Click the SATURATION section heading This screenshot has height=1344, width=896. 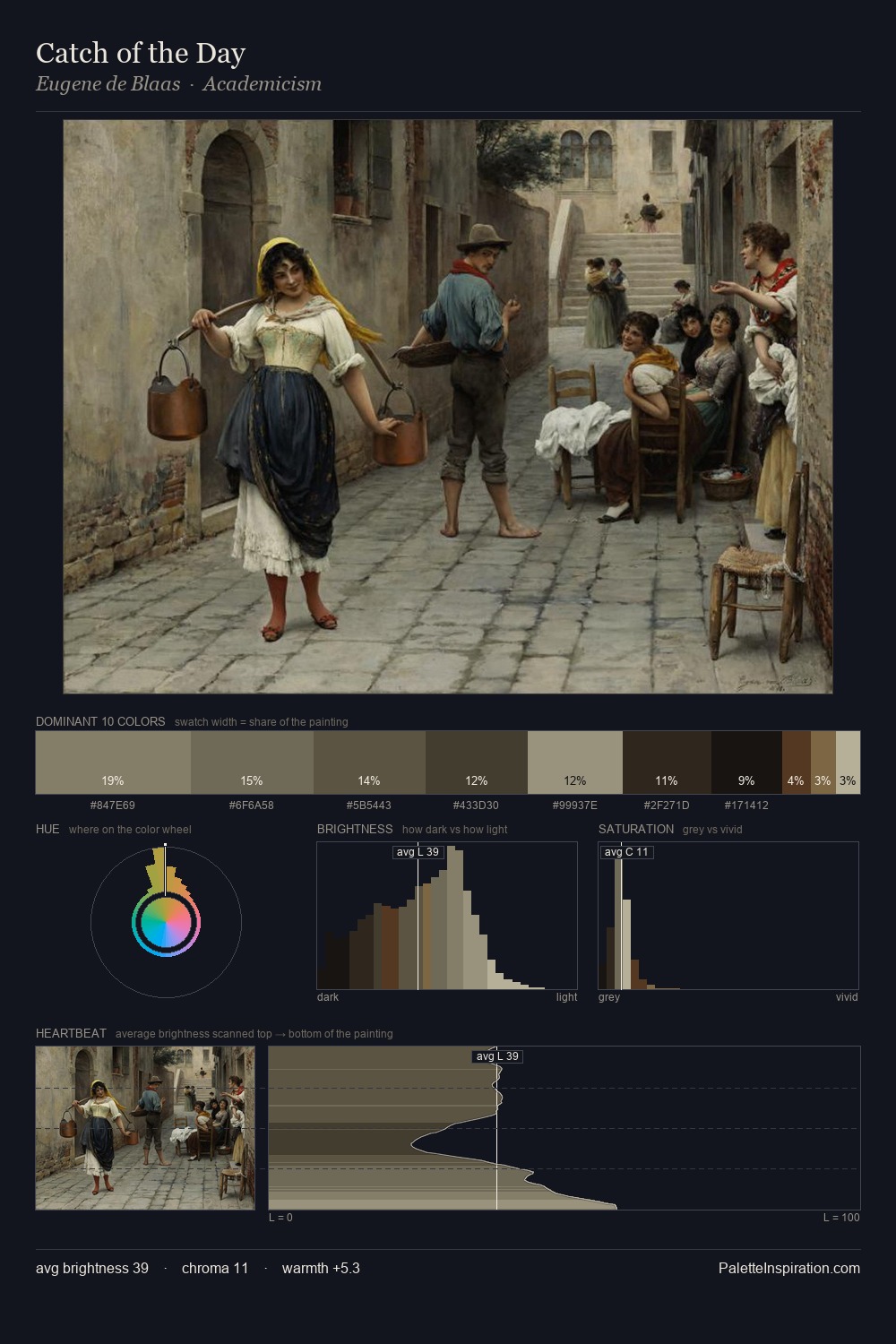pos(636,829)
